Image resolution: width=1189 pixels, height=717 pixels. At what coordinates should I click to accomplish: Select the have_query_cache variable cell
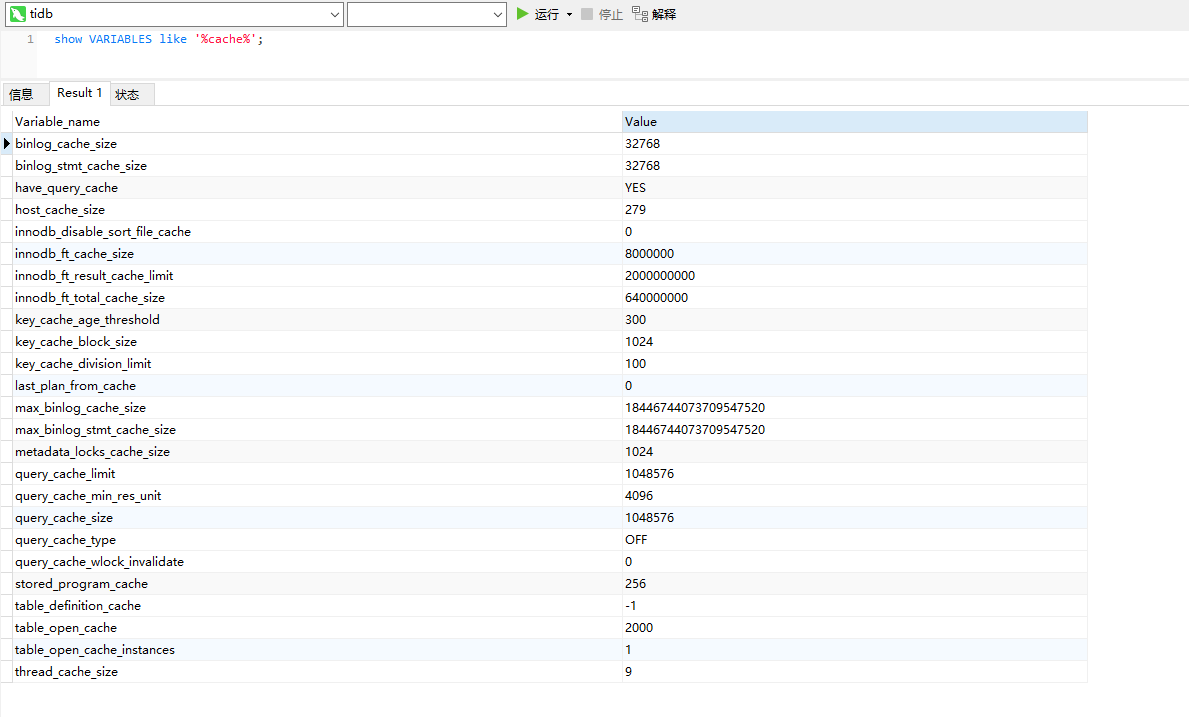[x=66, y=188]
